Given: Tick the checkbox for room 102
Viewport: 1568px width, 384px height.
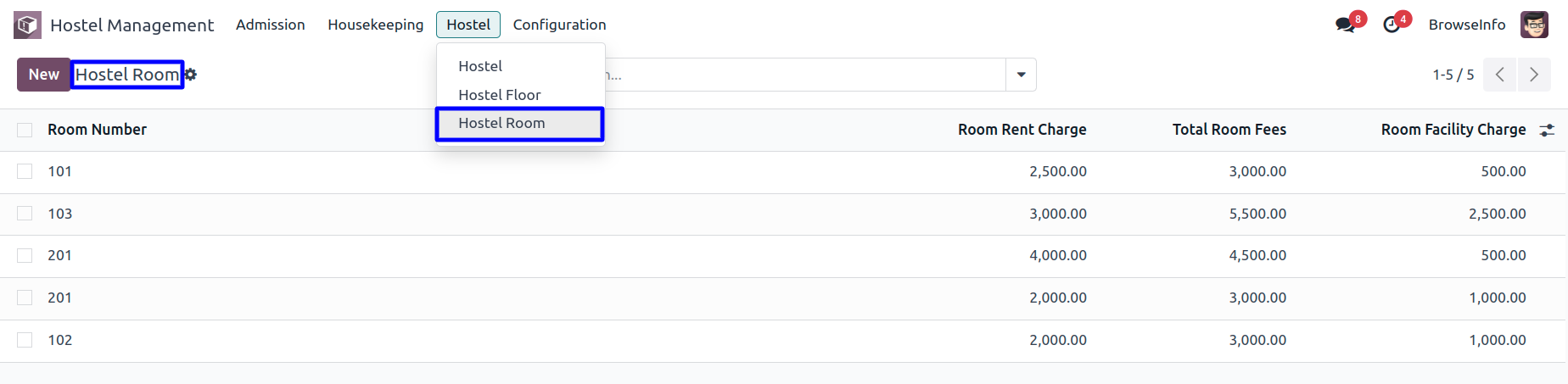Looking at the screenshot, I should [25, 340].
